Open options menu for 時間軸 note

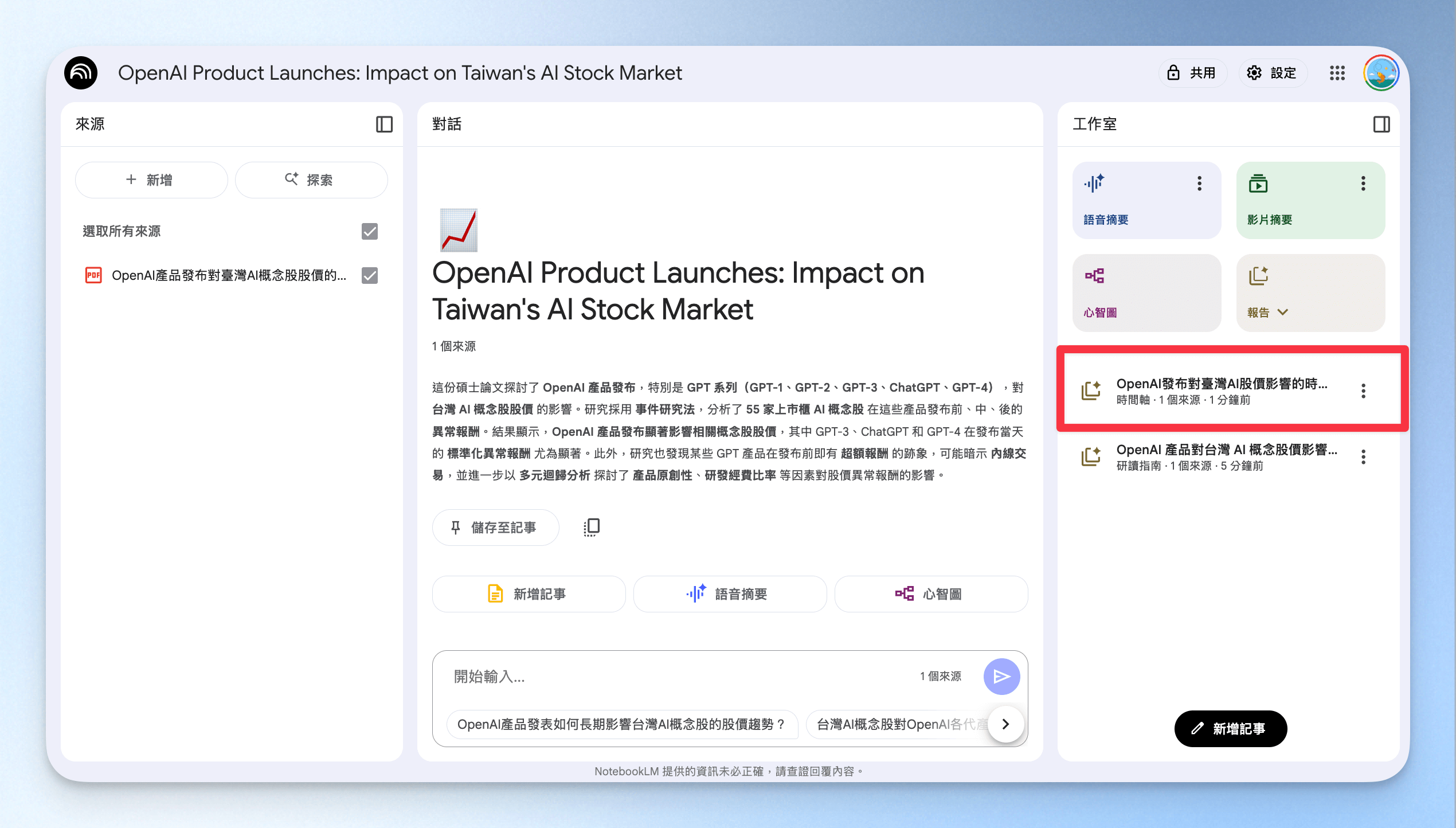(1363, 391)
